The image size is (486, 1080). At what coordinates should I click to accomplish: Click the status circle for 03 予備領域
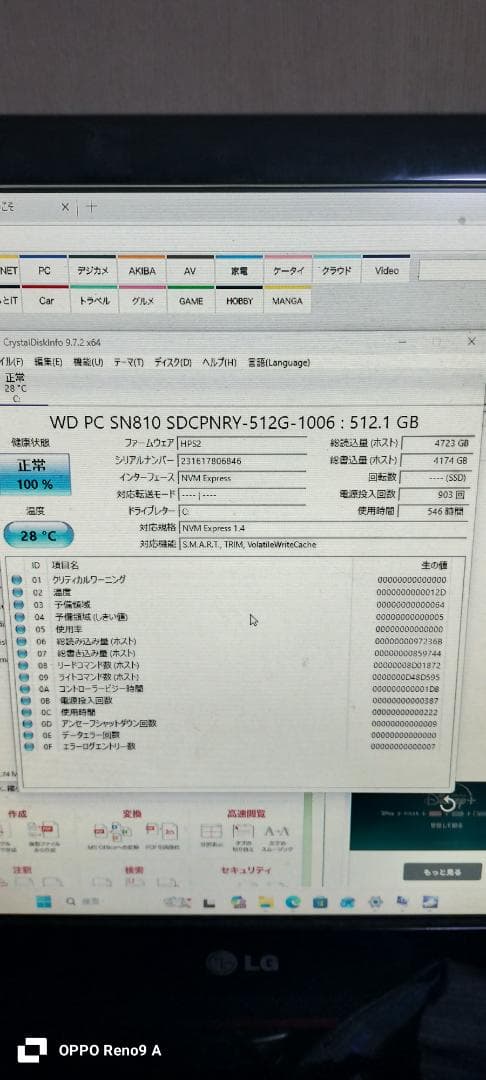(x=19, y=605)
